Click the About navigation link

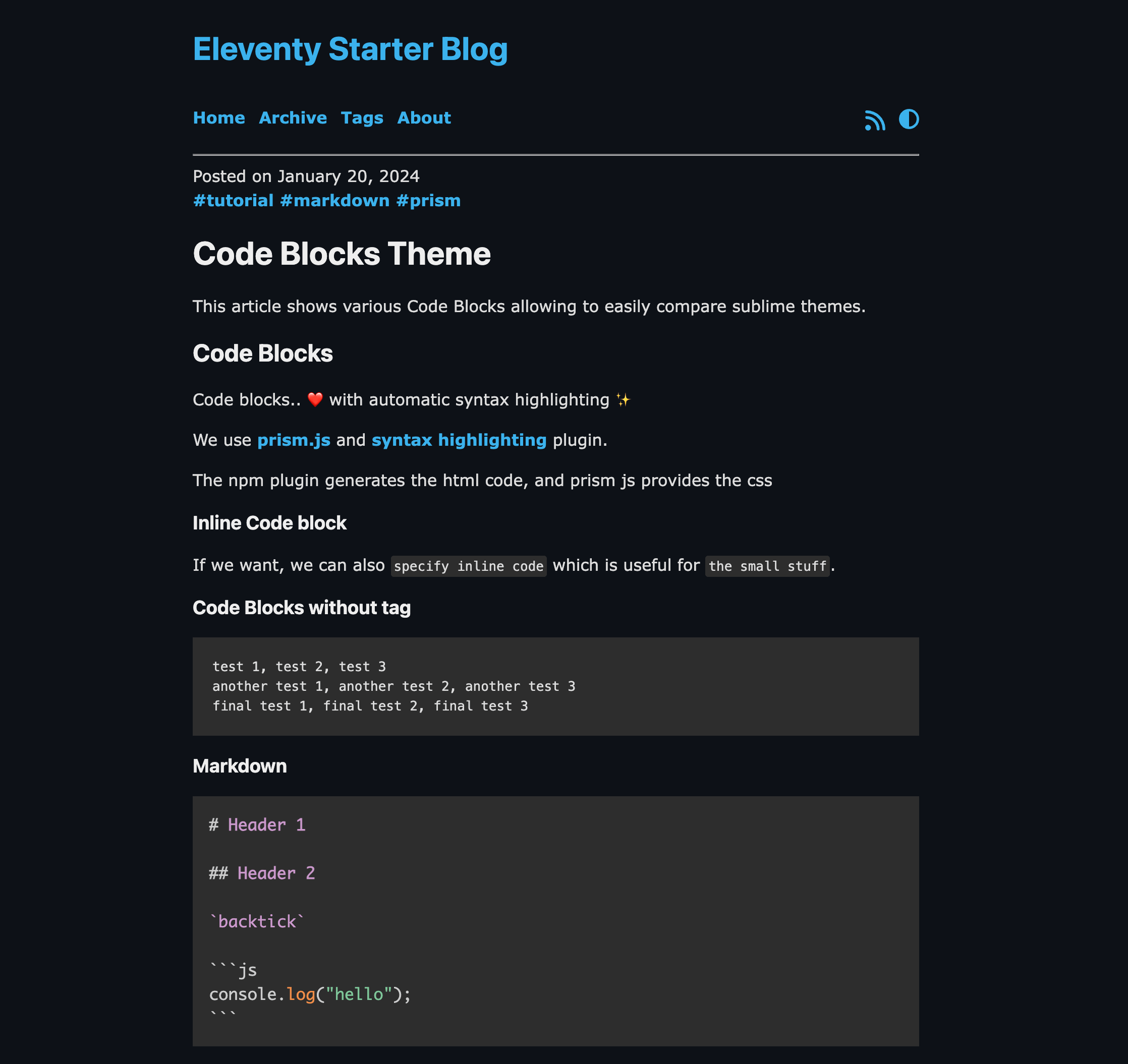pyautogui.click(x=424, y=118)
